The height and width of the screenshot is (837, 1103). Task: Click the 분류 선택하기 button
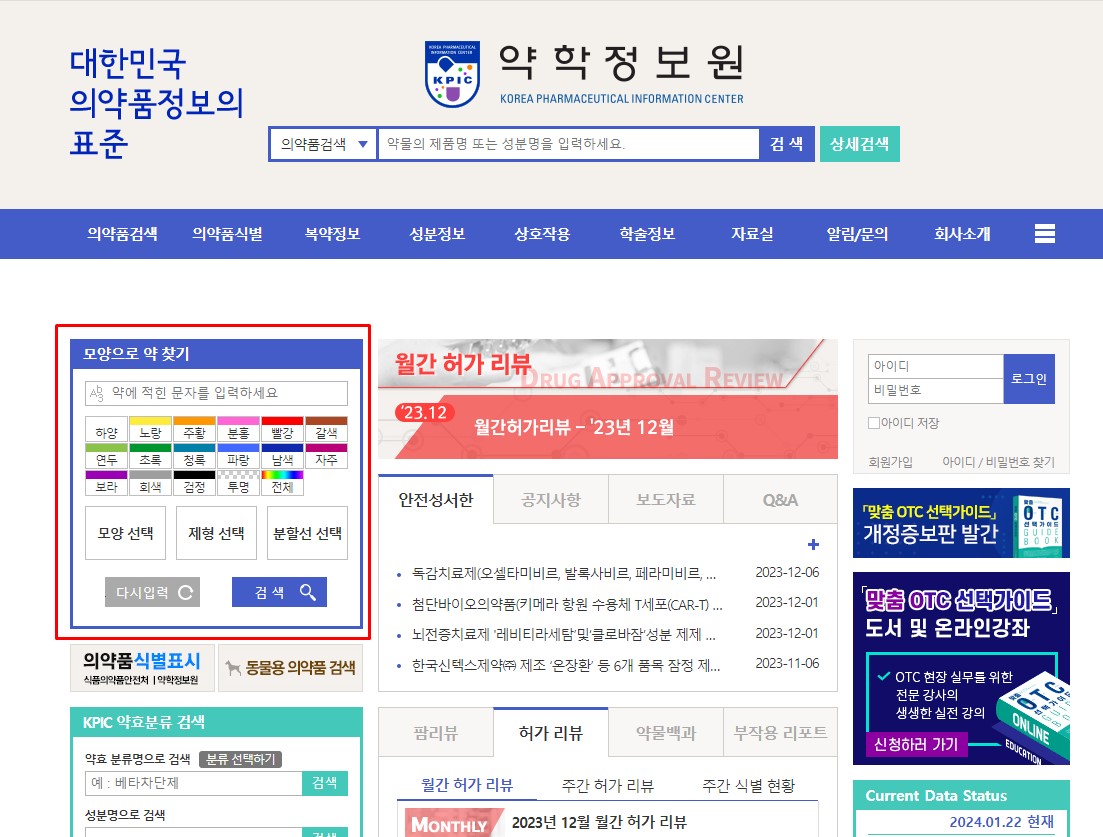point(241,759)
